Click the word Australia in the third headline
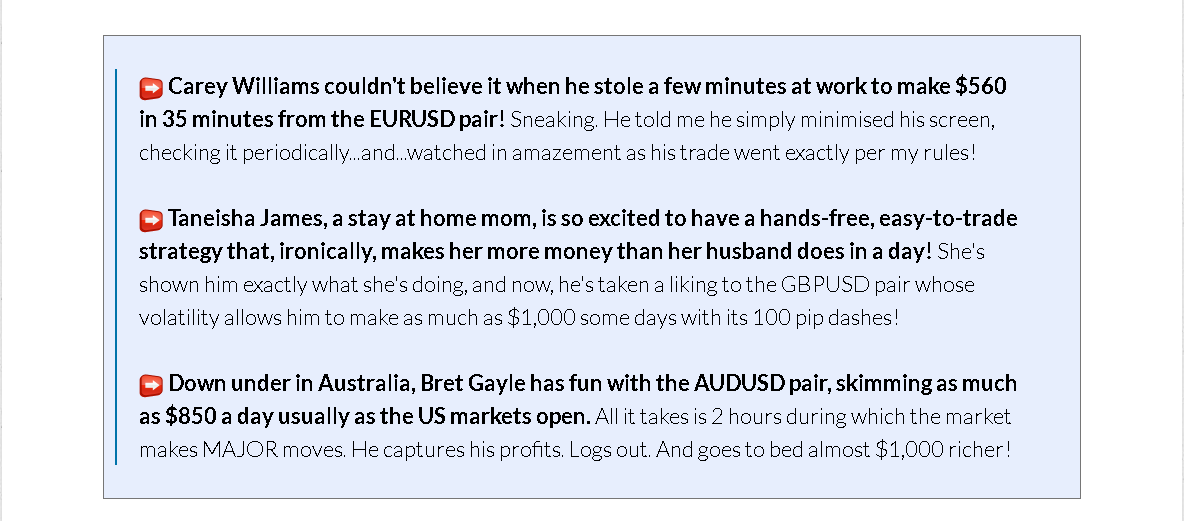Image resolution: width=1184 pixels, height=521 pixels. point(364,384)
